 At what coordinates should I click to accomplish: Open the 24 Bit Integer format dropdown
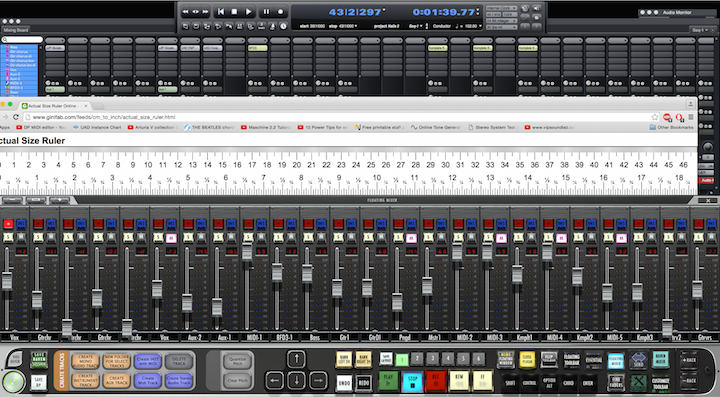[x=501, y=21]
